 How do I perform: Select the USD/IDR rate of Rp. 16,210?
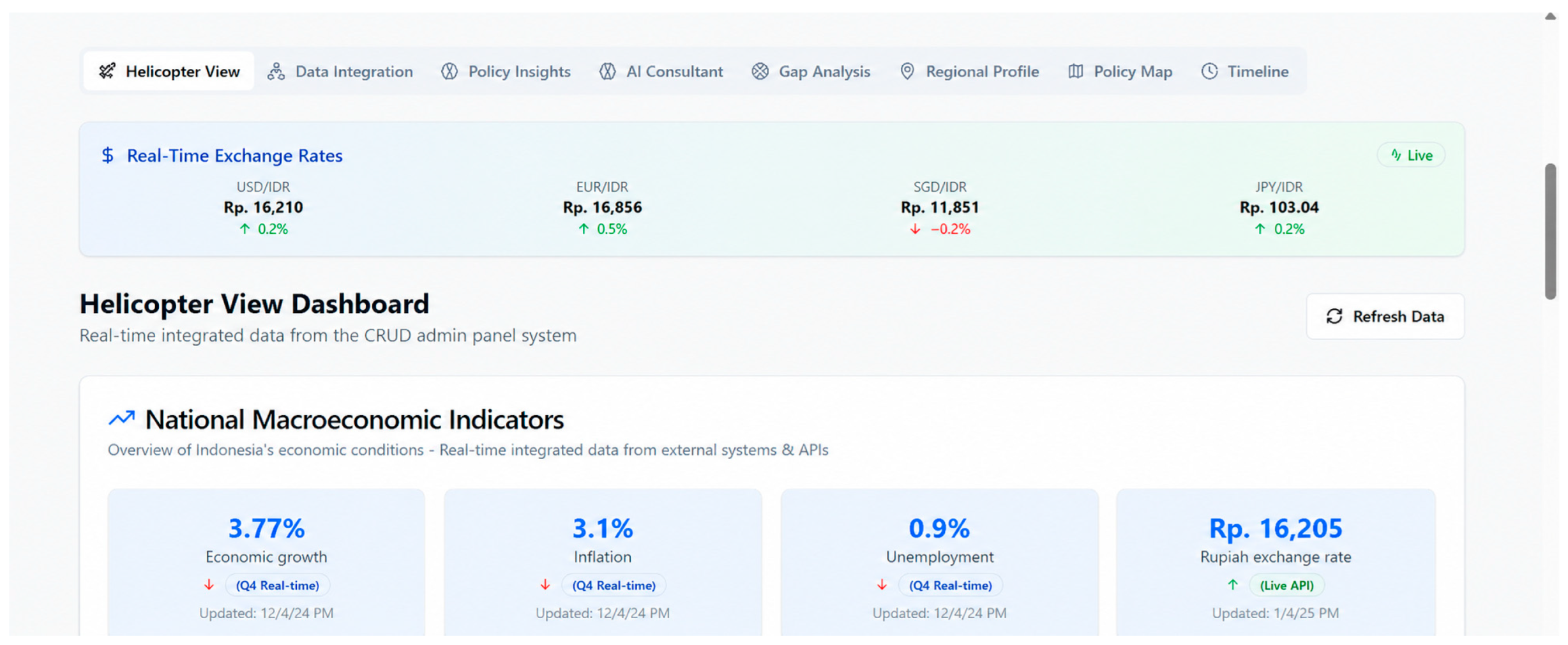pos(263,207)
